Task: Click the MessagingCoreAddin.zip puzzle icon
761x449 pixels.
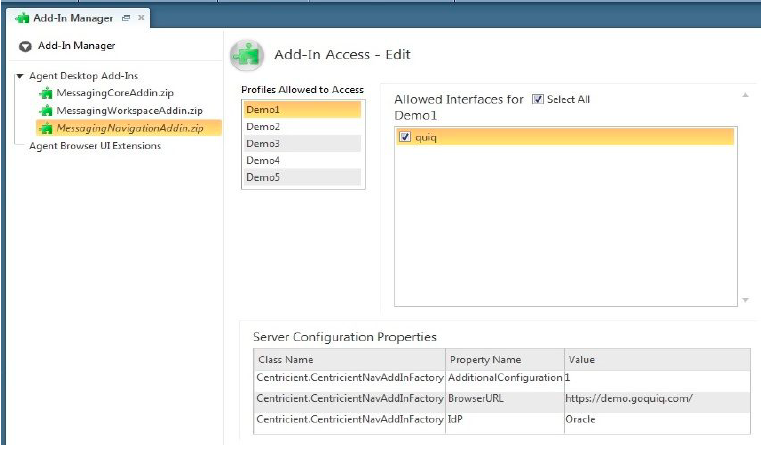Action: pyautogui.click(x=46, y=93)
